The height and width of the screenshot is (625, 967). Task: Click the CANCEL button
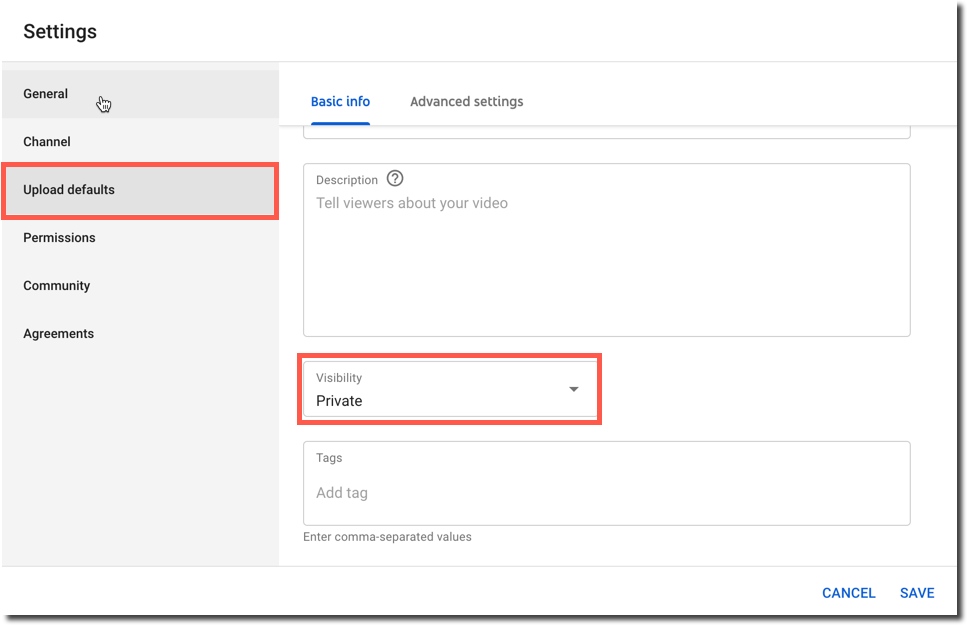tap(849, 593)
